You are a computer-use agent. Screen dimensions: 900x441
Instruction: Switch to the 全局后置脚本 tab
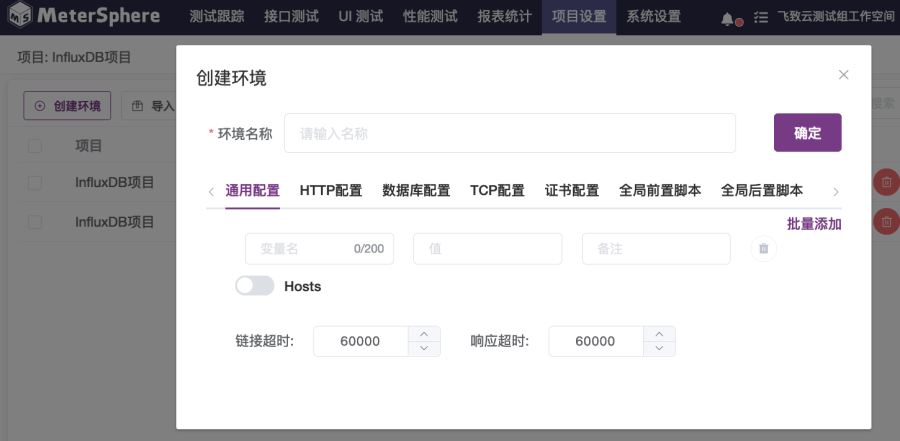coord(762,191)
